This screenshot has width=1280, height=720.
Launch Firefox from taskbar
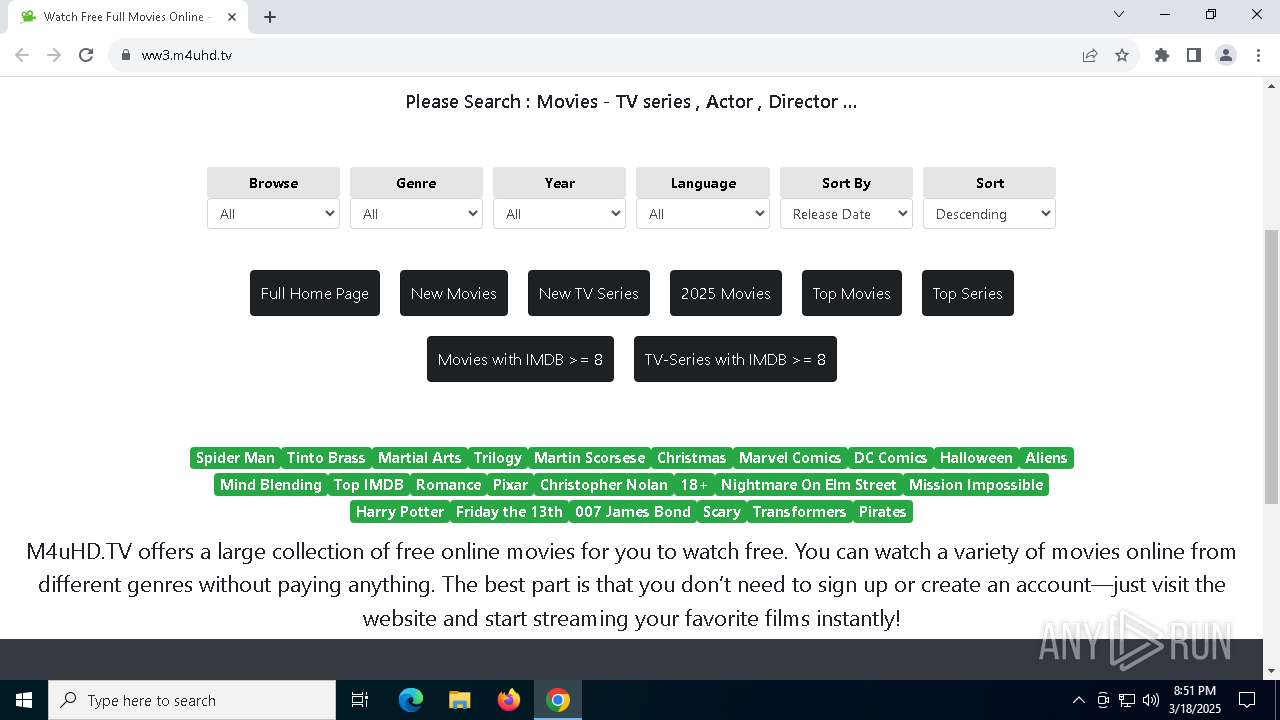click(x=509, y=700)
